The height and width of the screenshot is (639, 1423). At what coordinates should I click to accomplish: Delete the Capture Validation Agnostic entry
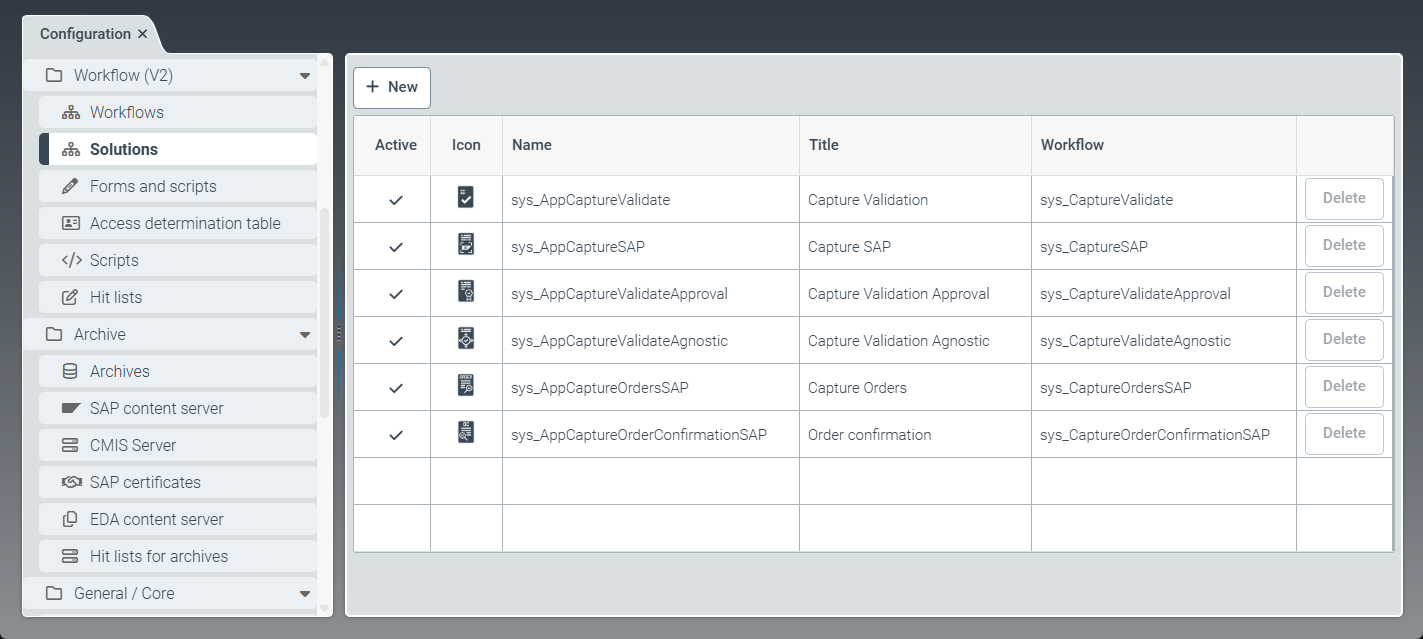coord(1343,339)
